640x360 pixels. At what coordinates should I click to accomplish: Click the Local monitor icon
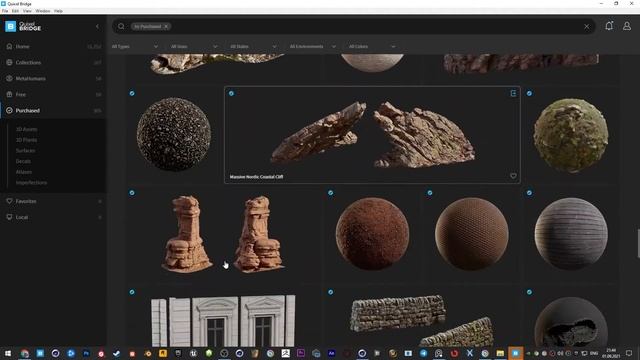(9, 217)
